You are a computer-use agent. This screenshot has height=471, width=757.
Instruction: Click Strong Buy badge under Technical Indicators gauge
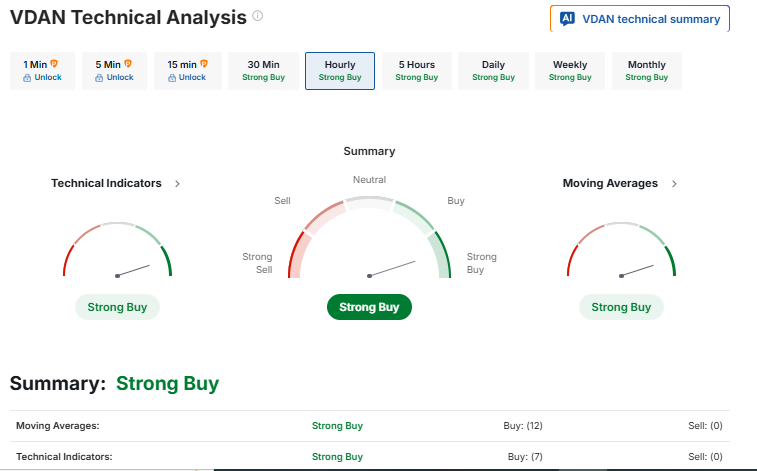click(117, 307)
